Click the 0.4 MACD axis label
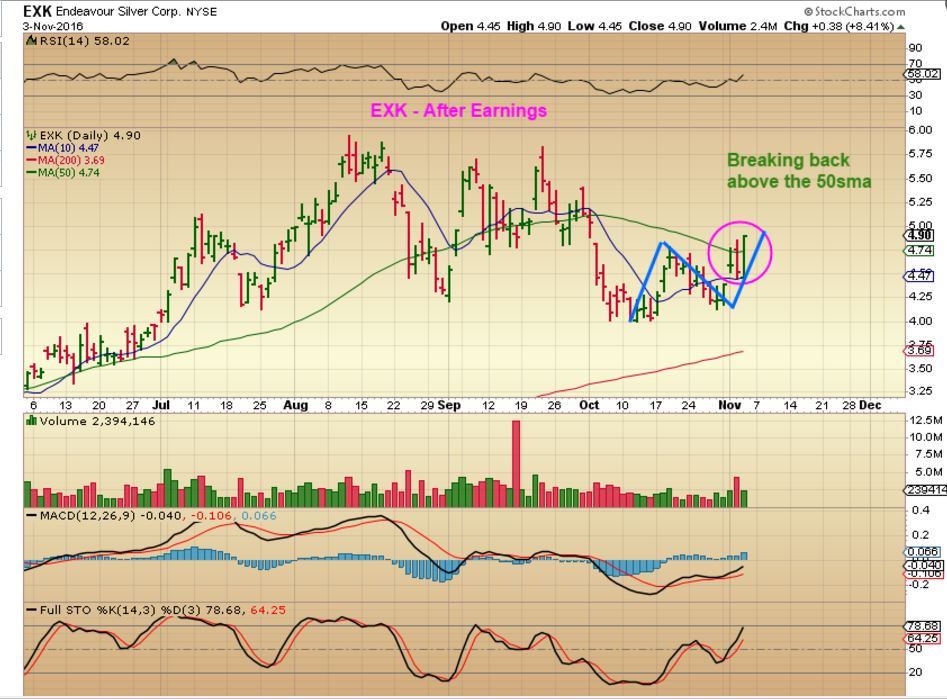Screen dimensions: 947x699 (x=921, y=511)
